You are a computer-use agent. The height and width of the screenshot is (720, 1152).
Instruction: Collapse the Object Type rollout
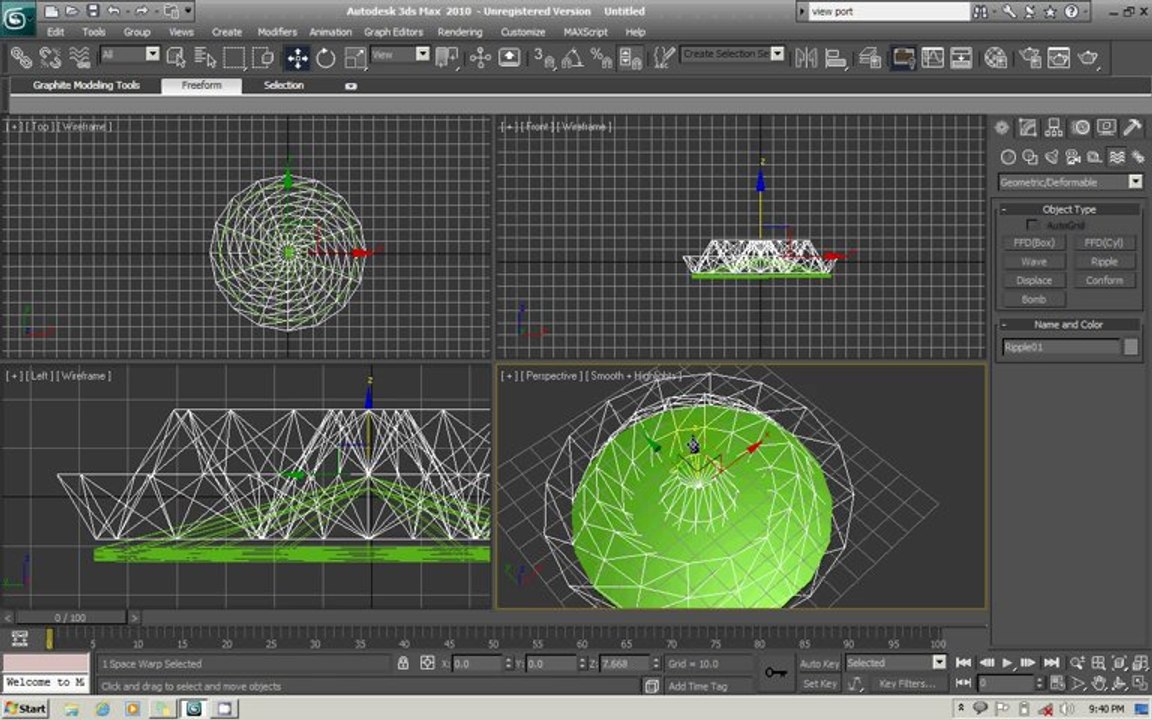pos(1068,209)
